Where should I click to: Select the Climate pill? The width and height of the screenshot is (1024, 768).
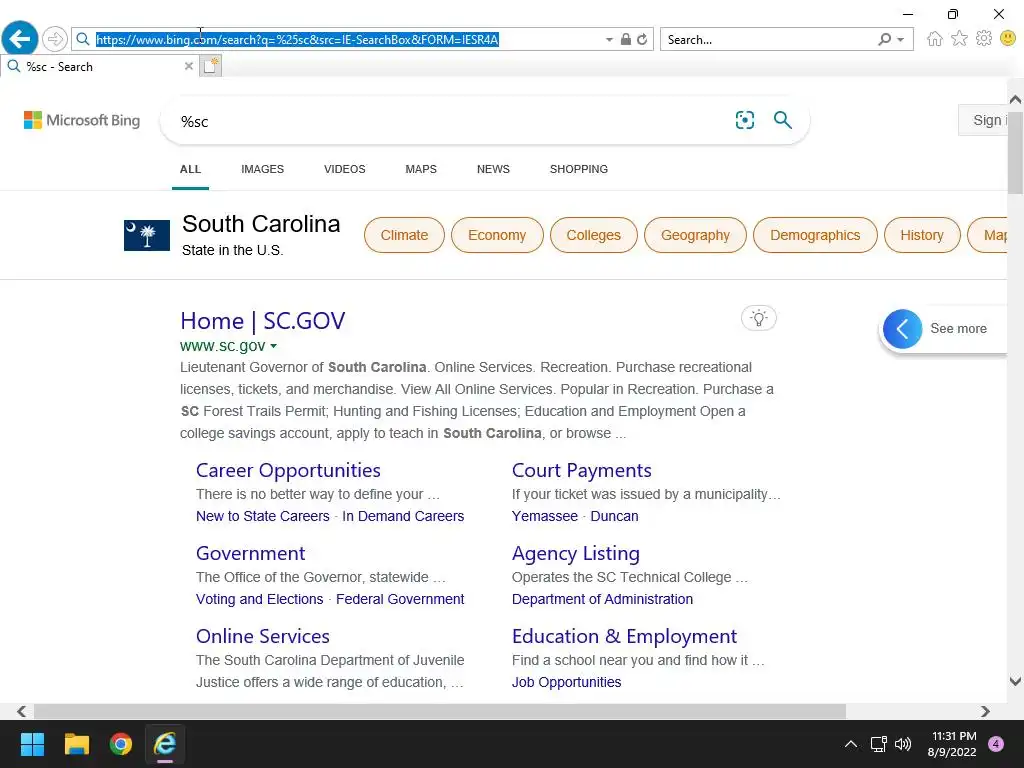tap(404, 235)
